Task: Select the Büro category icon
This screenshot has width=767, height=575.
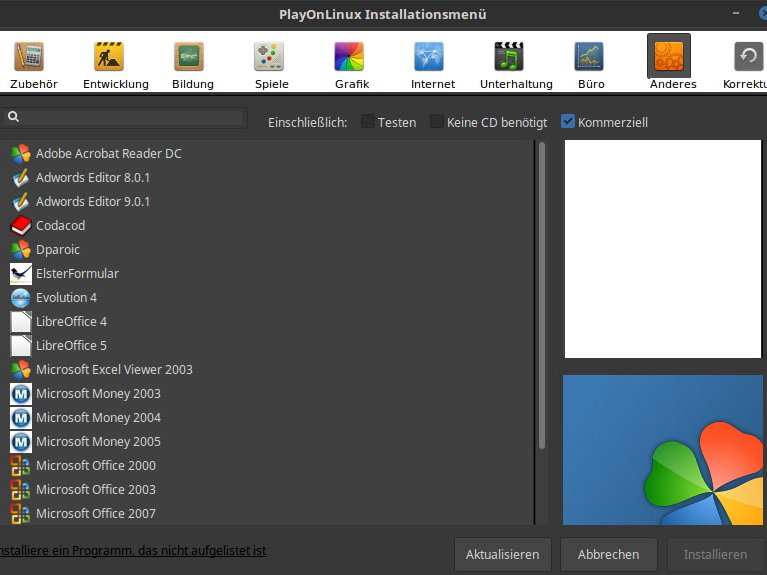Action: (x=589, y=56)
